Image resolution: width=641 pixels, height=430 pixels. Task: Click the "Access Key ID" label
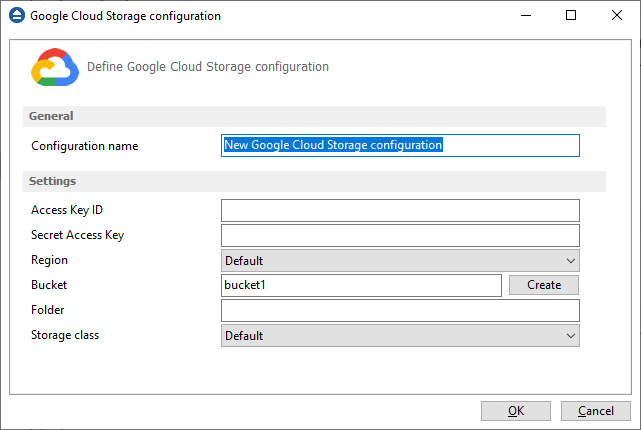pos(67,210)
